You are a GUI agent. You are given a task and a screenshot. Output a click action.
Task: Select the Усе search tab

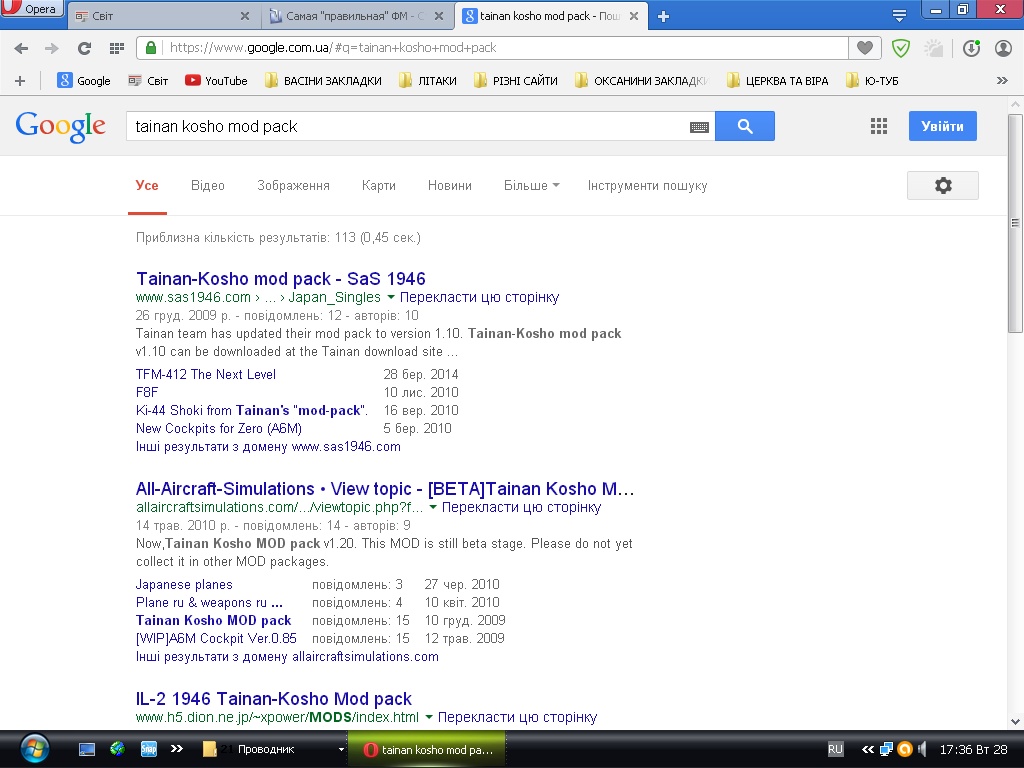(147, 185)
